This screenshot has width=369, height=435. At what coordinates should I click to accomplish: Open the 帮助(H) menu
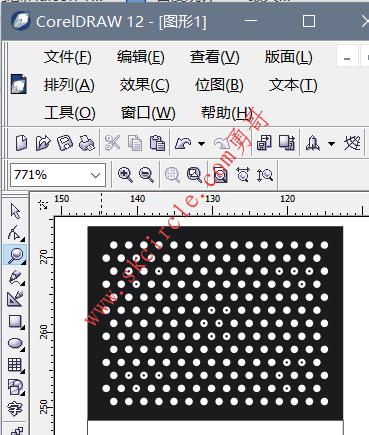[x=227, y=113]
